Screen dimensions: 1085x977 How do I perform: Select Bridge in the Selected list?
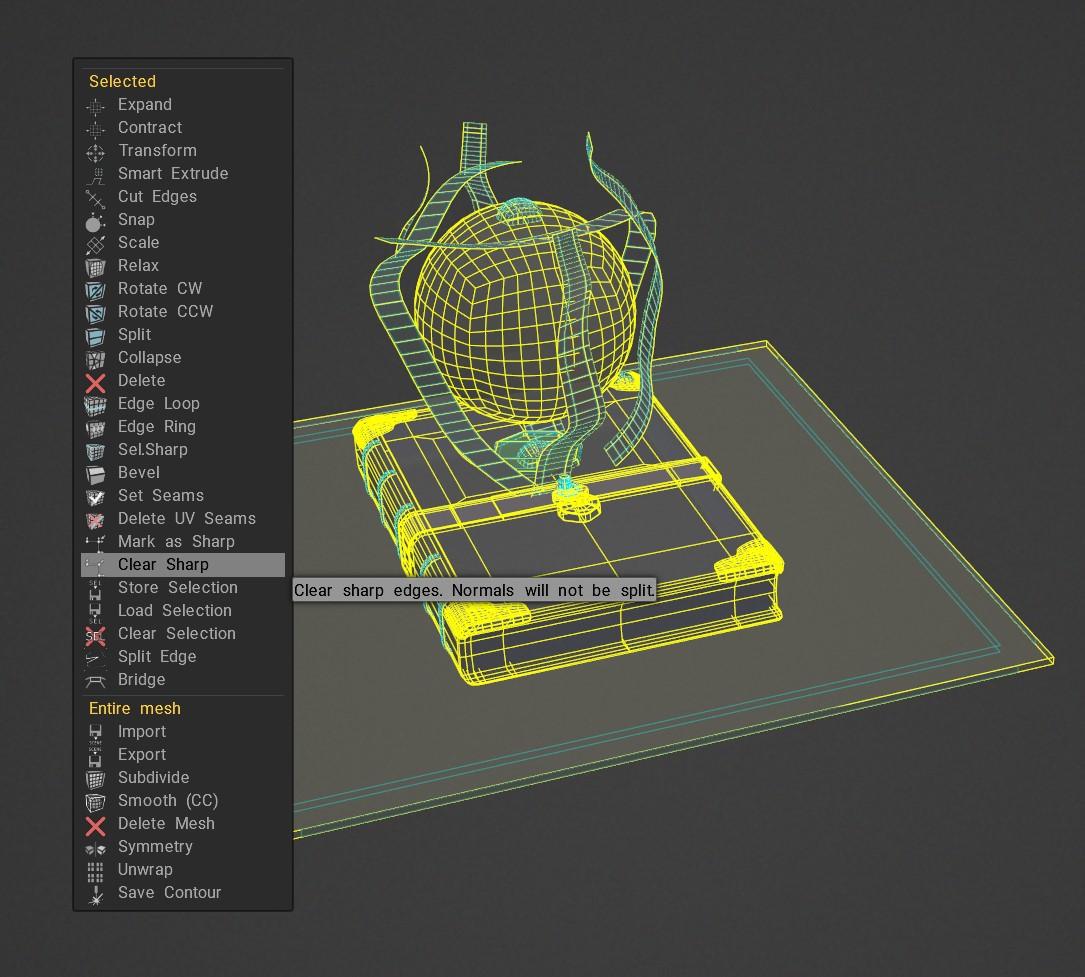click(141, 680)
